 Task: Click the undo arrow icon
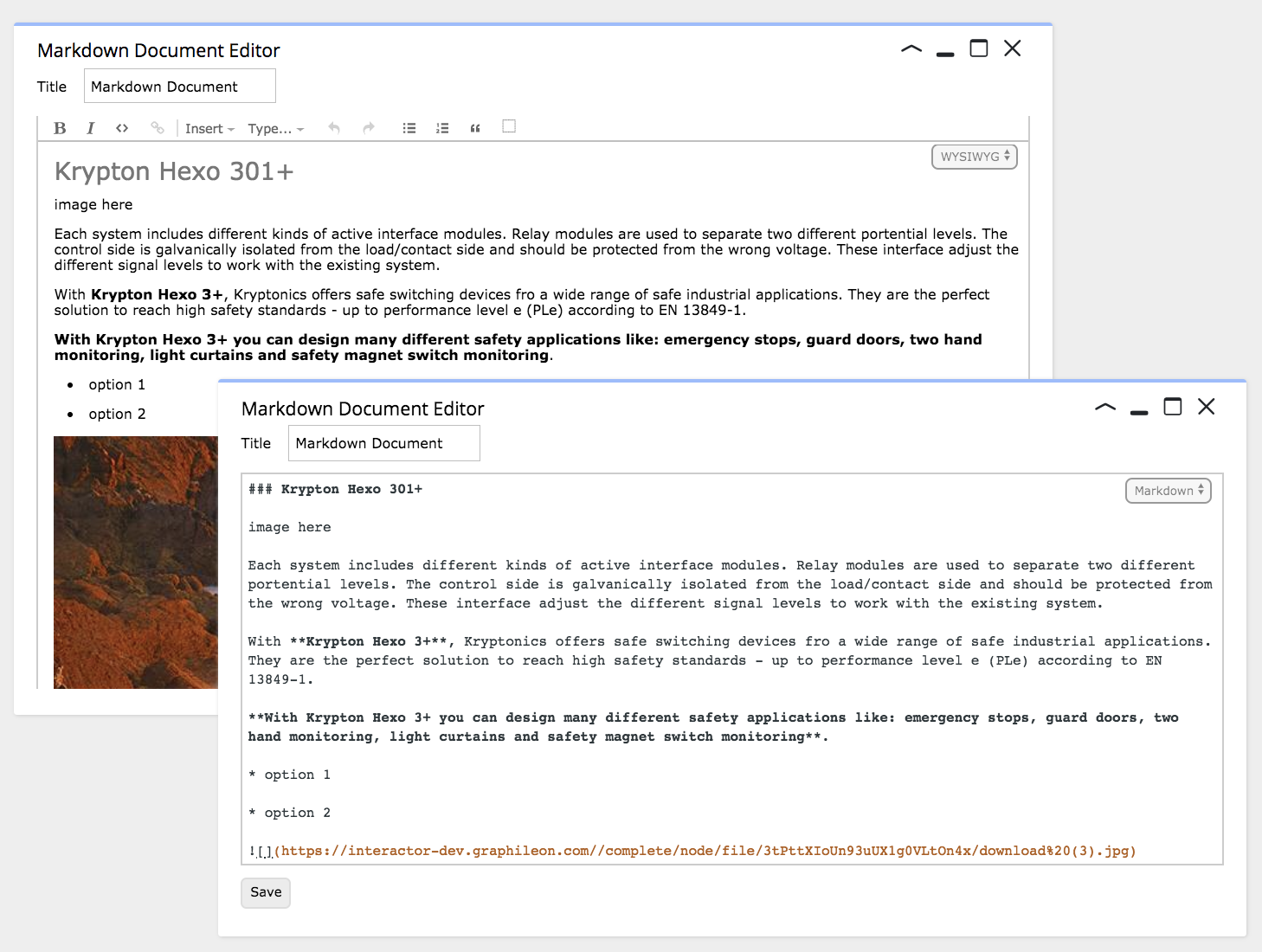[334, 128]
